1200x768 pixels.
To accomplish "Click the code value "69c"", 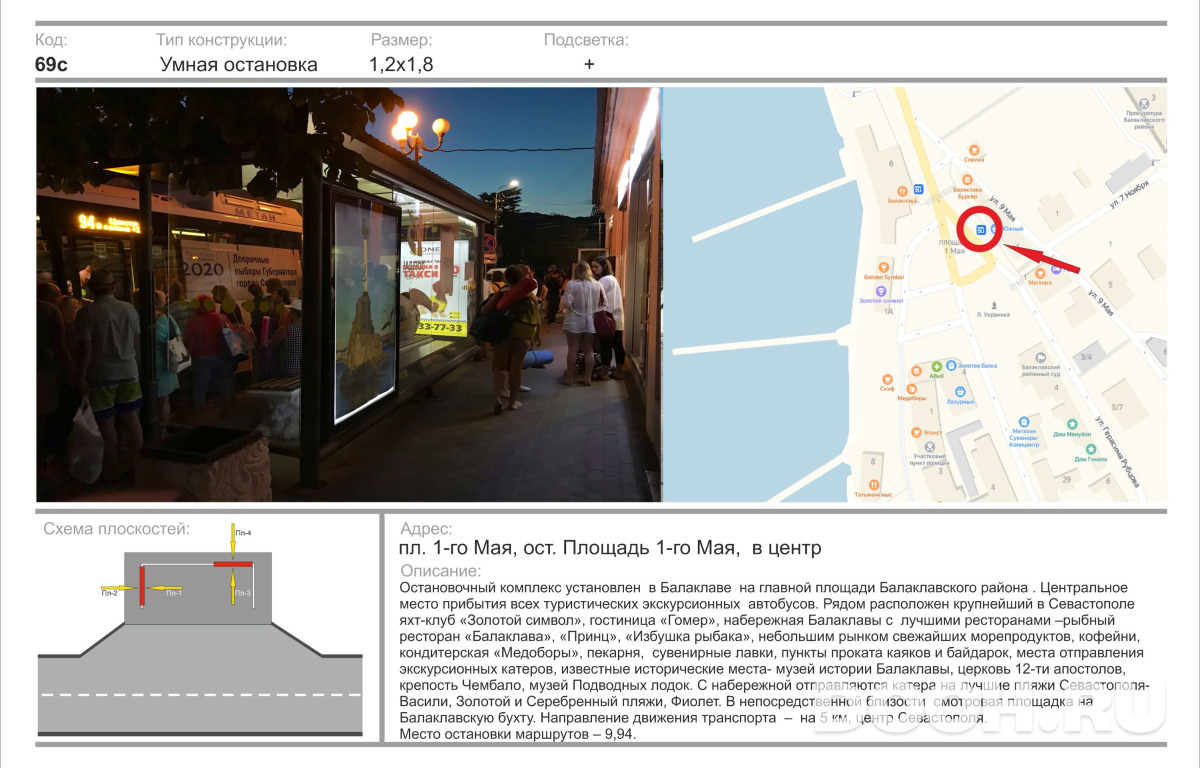I will click(51, 65).
